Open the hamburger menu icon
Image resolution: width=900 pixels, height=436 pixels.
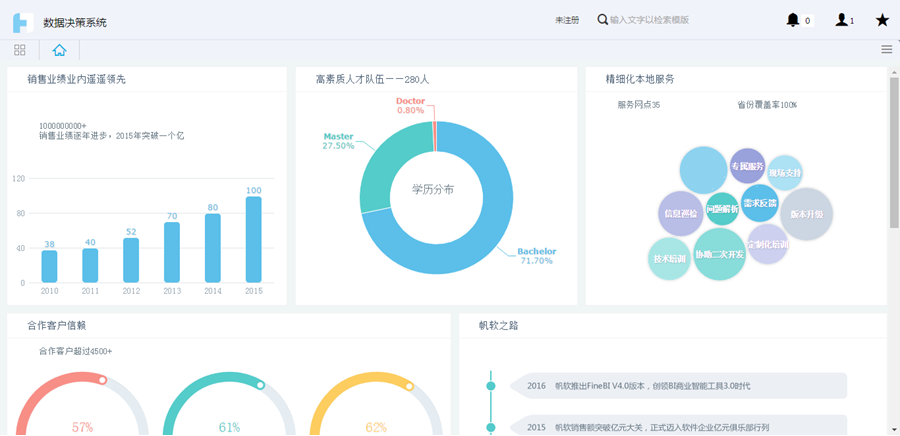pos(887,49)
